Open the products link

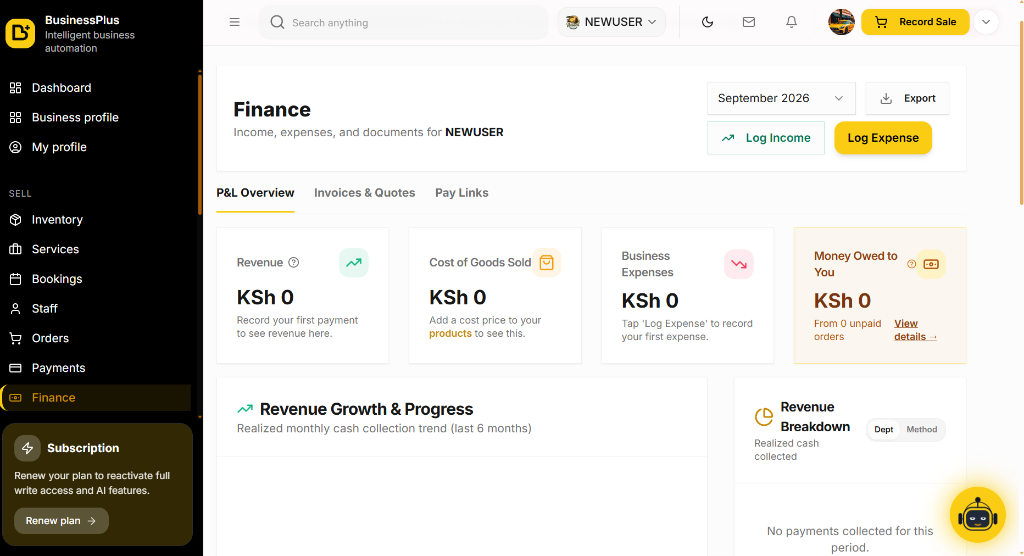click(450, 333)
